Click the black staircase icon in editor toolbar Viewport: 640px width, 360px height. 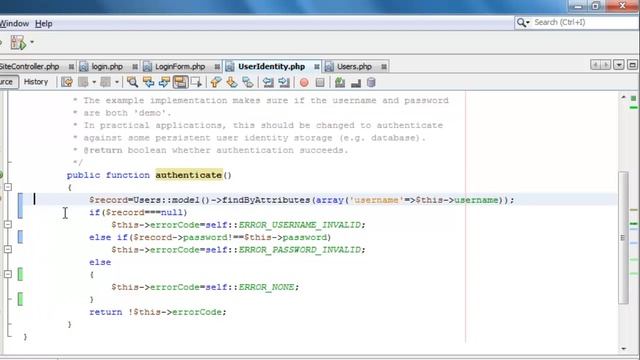click(356, 82)
